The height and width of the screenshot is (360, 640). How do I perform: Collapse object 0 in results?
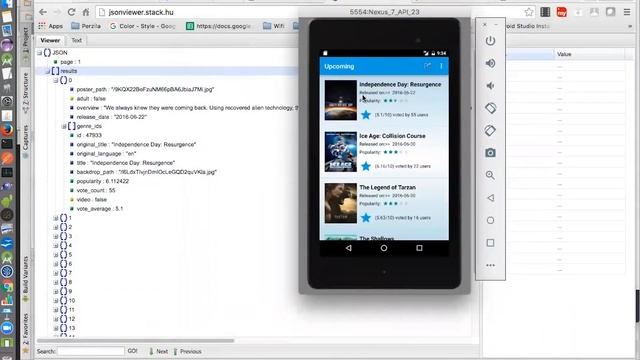tap(56, 80)
